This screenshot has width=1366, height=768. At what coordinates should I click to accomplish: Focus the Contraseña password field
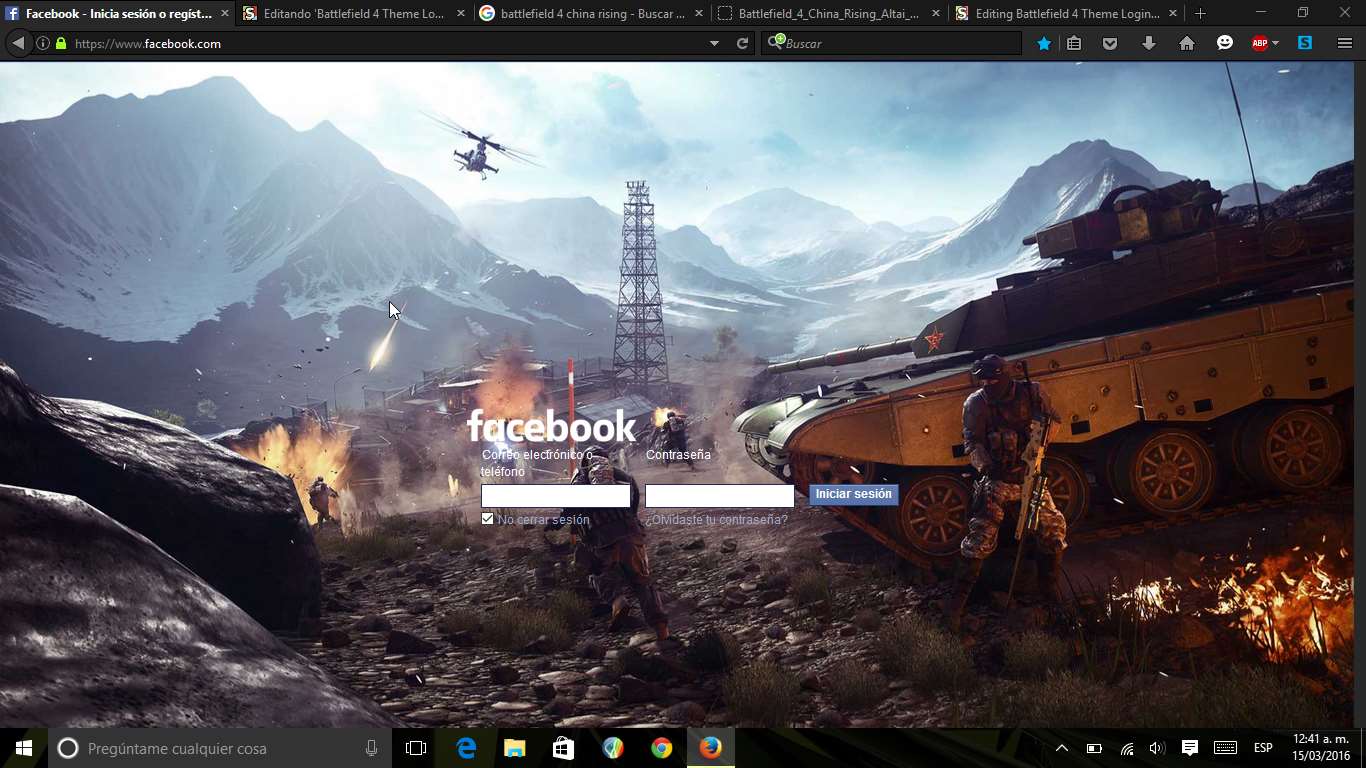[720, 496]
